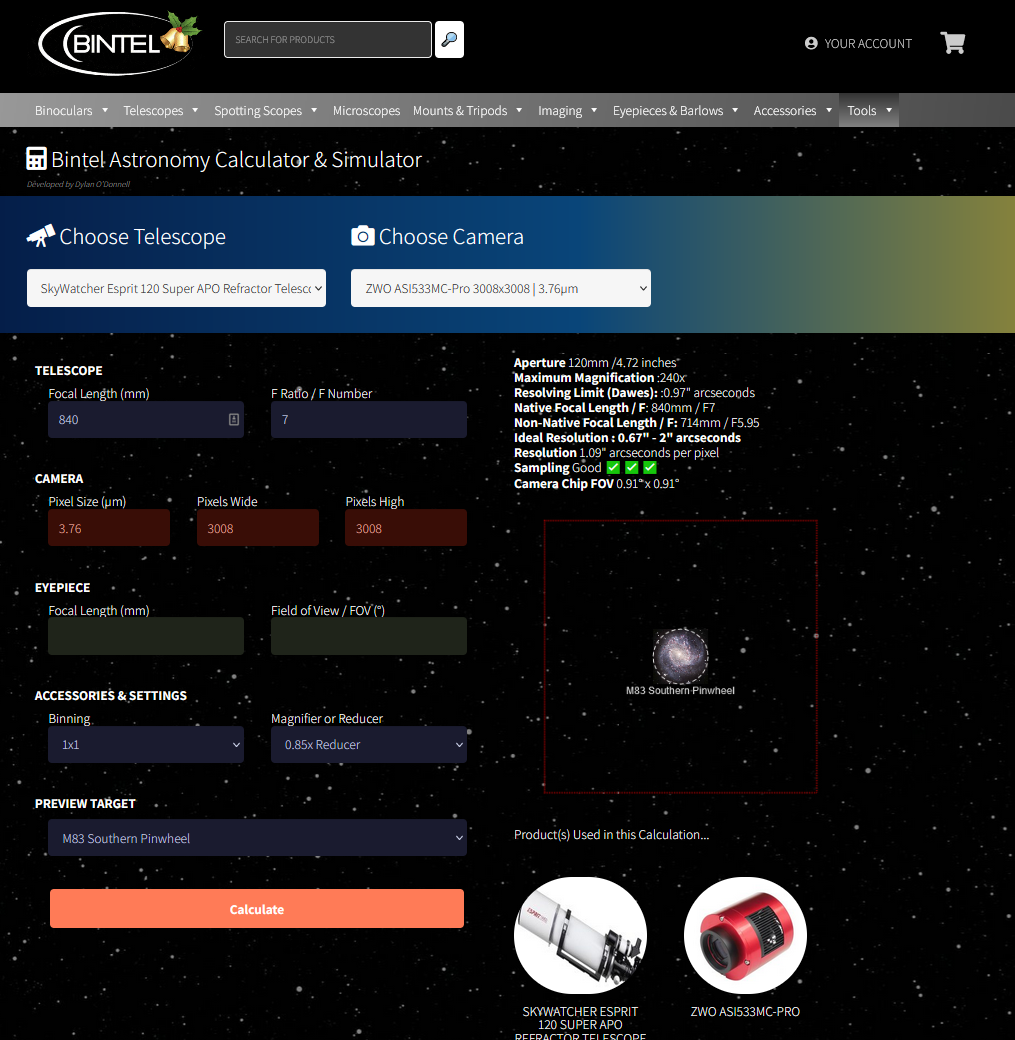Screen dimensions: 1015x1040
Task: Expand Eyepieces & Barlows menu arrow
Action: coord(735,110)
